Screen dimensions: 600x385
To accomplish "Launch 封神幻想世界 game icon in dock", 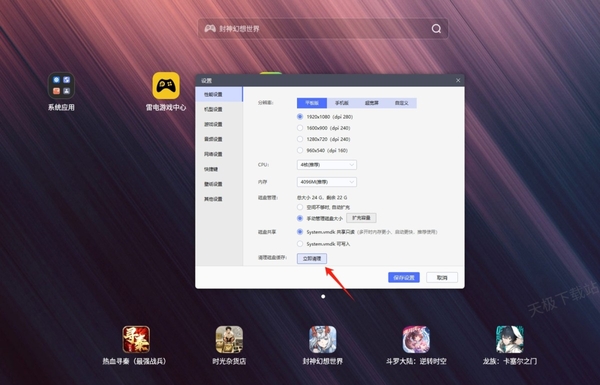I will pyautogui.click(x=323, y=339).
